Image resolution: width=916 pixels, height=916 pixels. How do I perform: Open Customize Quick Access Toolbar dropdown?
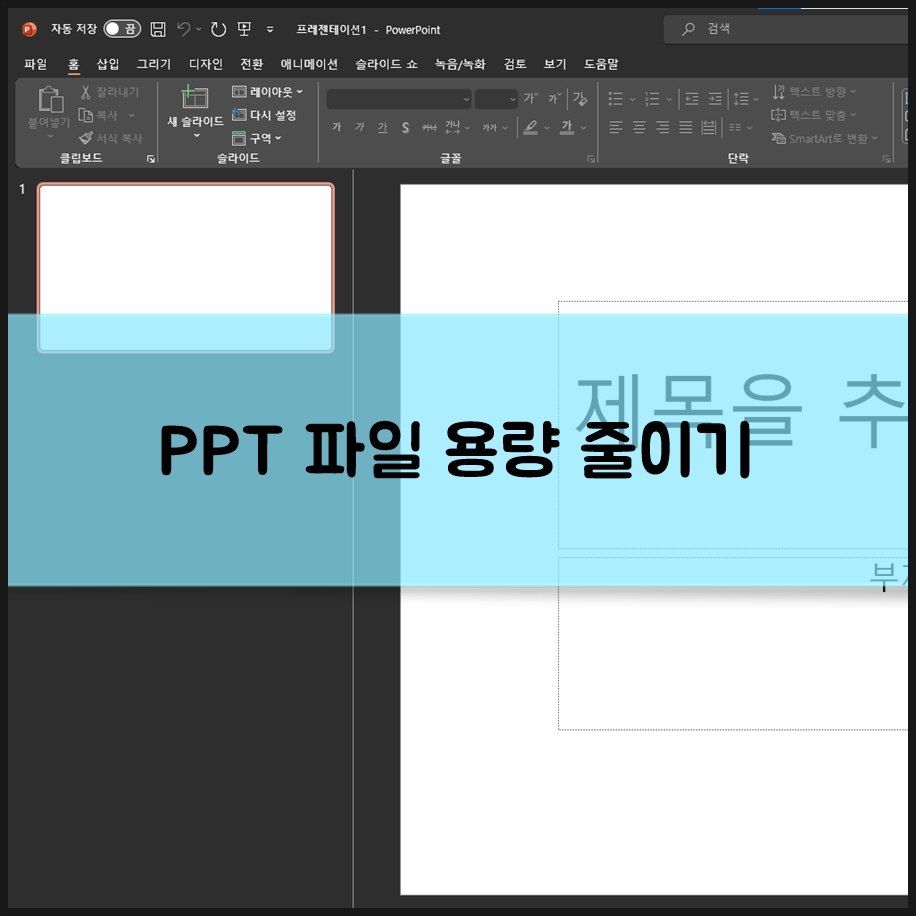click(x=270, y=29)
